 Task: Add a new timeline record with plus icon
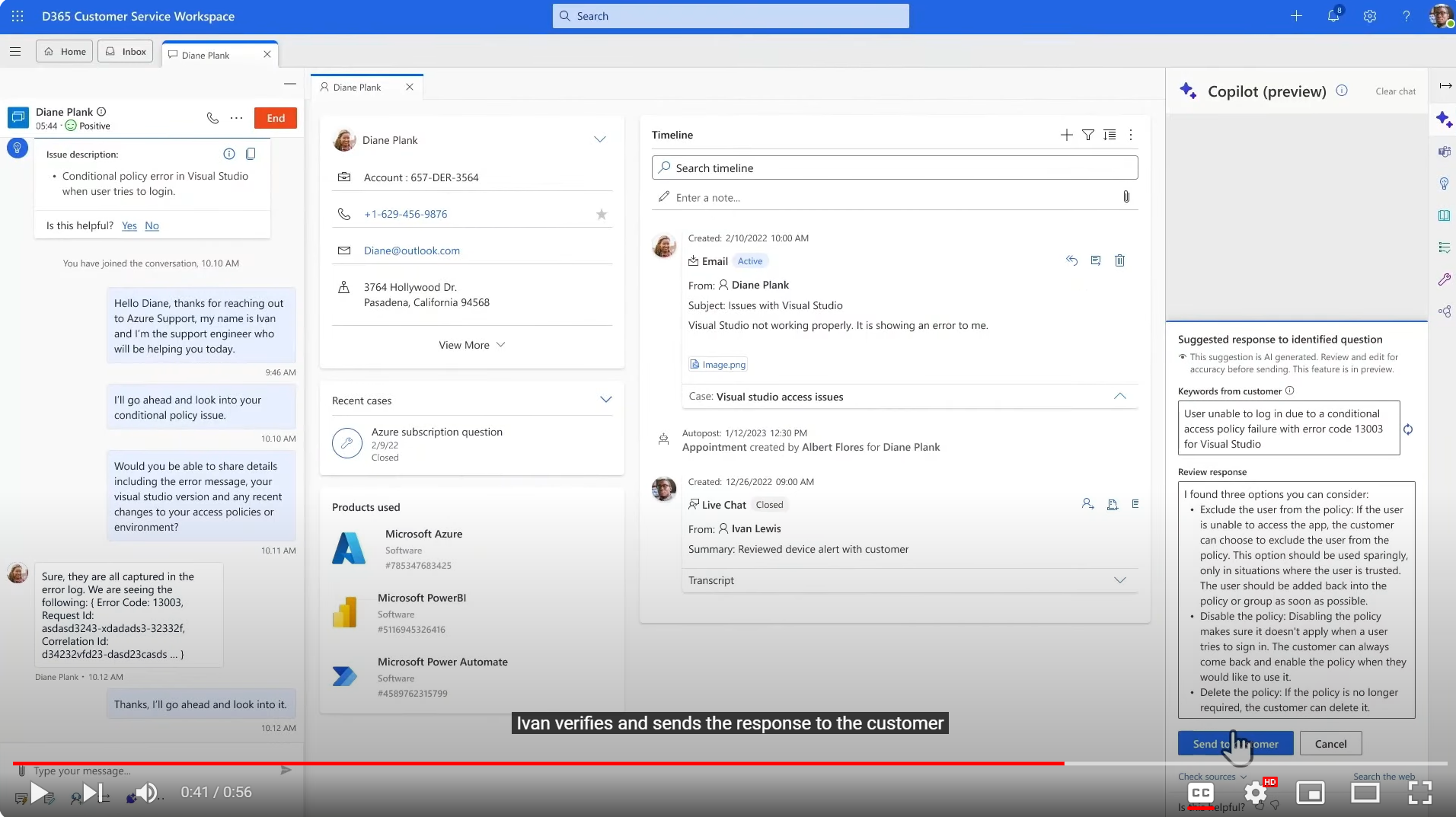1066,135
